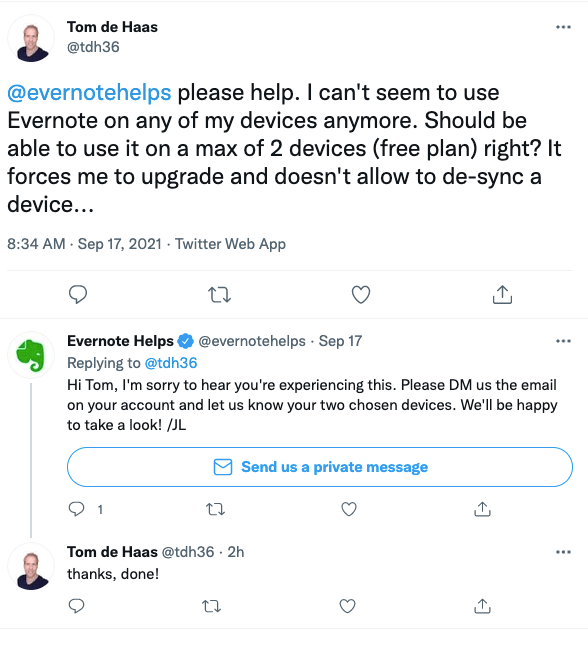The height and width of the screenshot is (650, 588).
Task: Like the main tweet about Evernote devices
Action: pyautogui.click(x=361, y=295)
